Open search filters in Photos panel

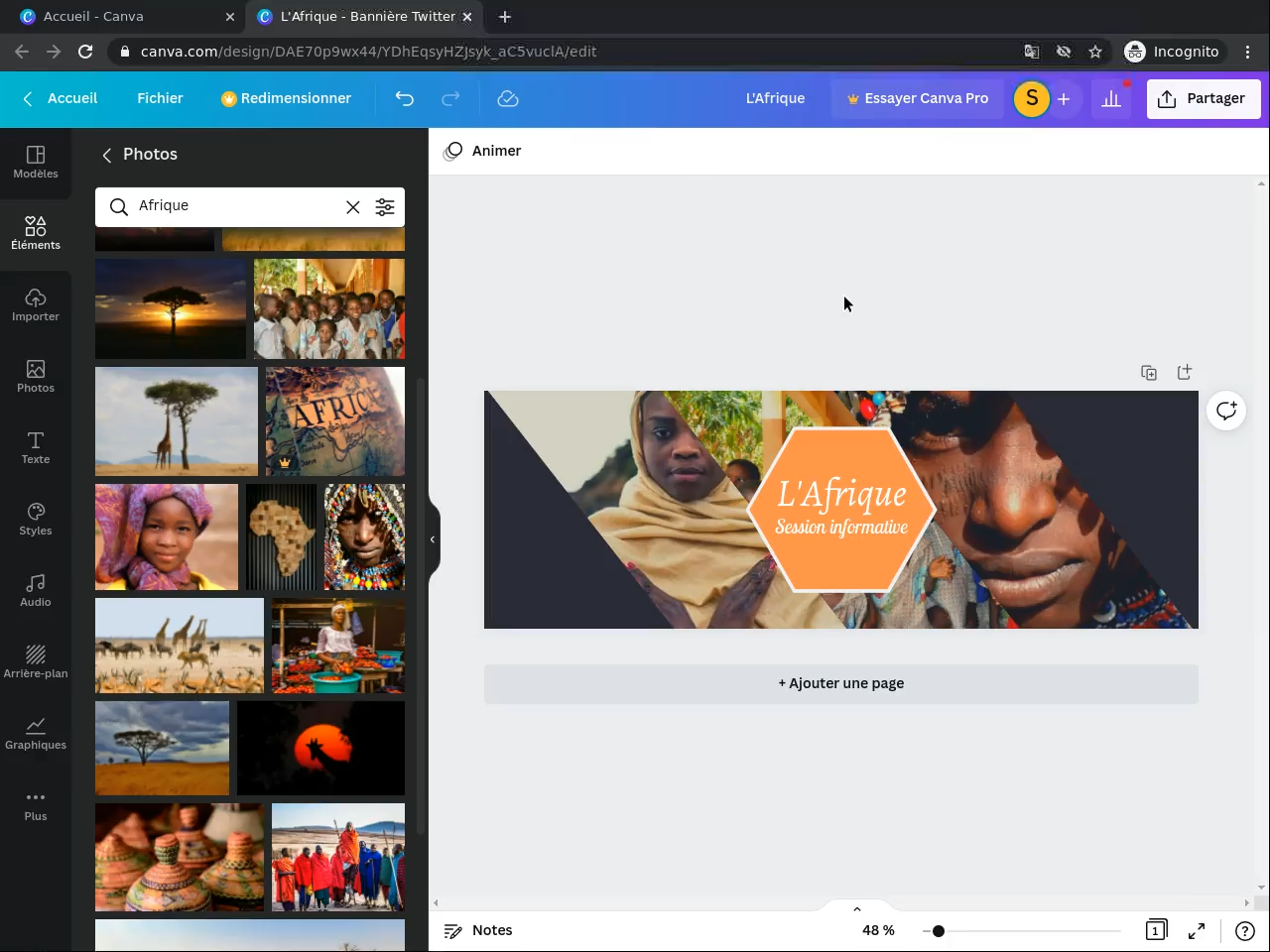[385, 206]
